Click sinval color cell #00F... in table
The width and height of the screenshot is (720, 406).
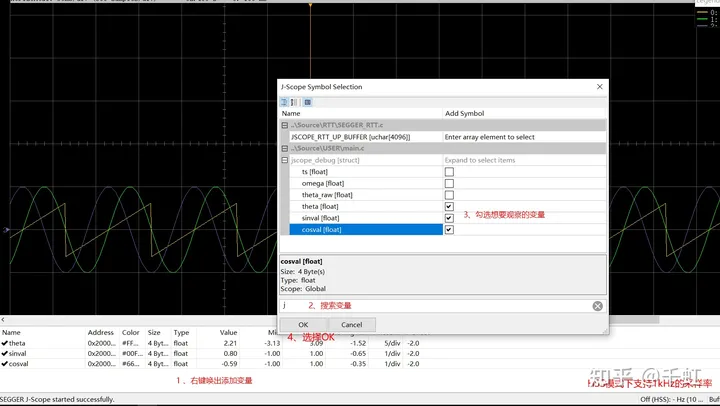tap(132, 354)
